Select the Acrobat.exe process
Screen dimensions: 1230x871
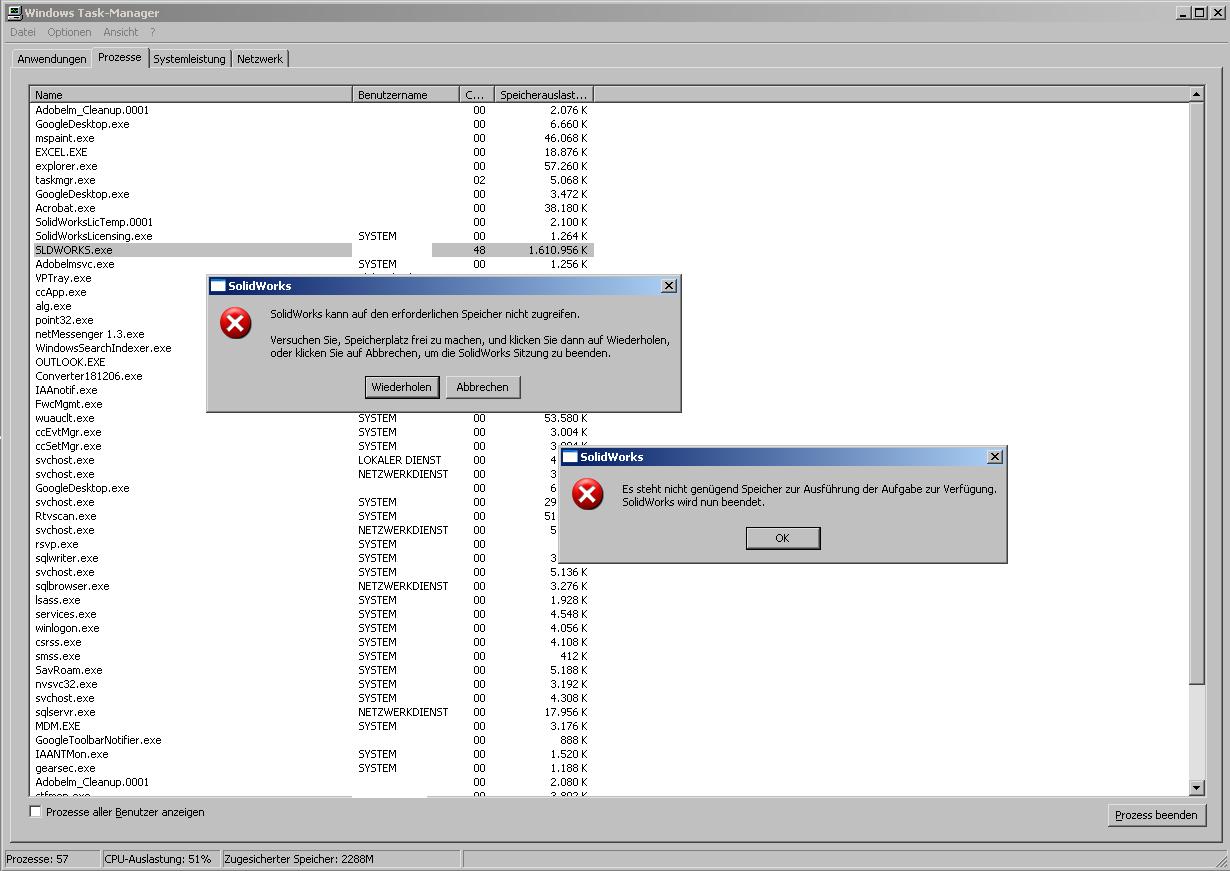[65, 208]
